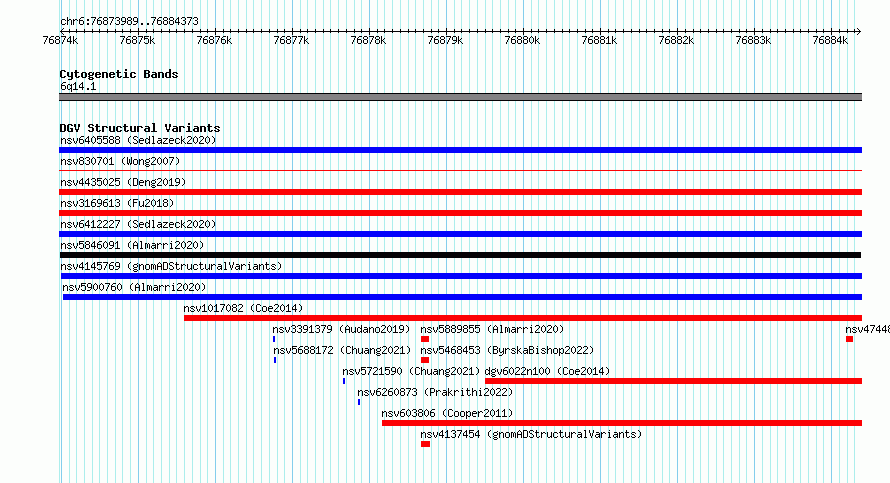Open dgv6022n100 (Coe2014) label
890x483 pixels.
547,371
